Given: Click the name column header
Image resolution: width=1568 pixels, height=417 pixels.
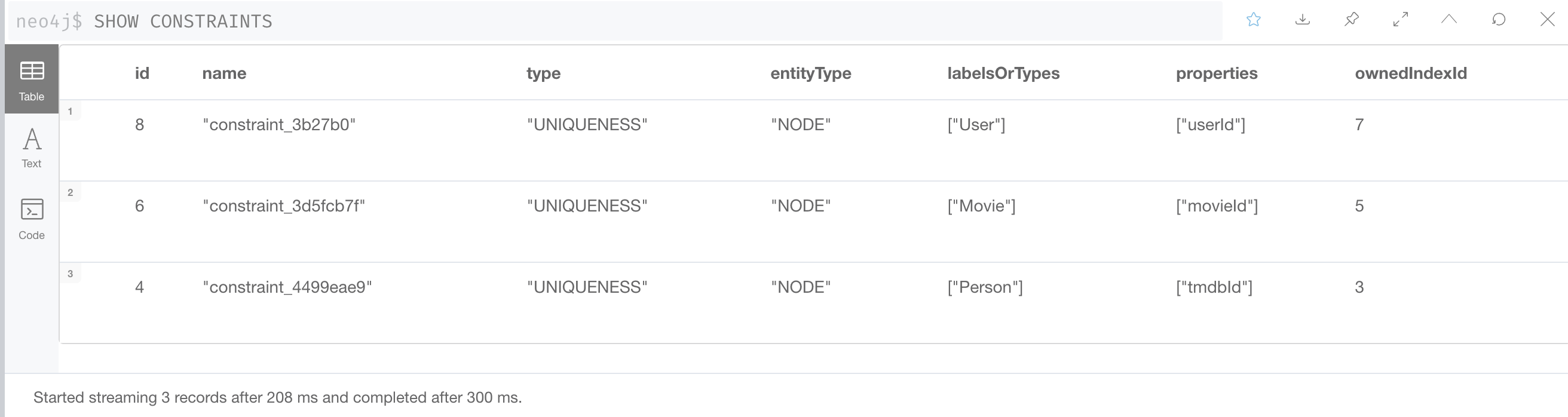Looking at the screenshot, I should pos(225,73).
